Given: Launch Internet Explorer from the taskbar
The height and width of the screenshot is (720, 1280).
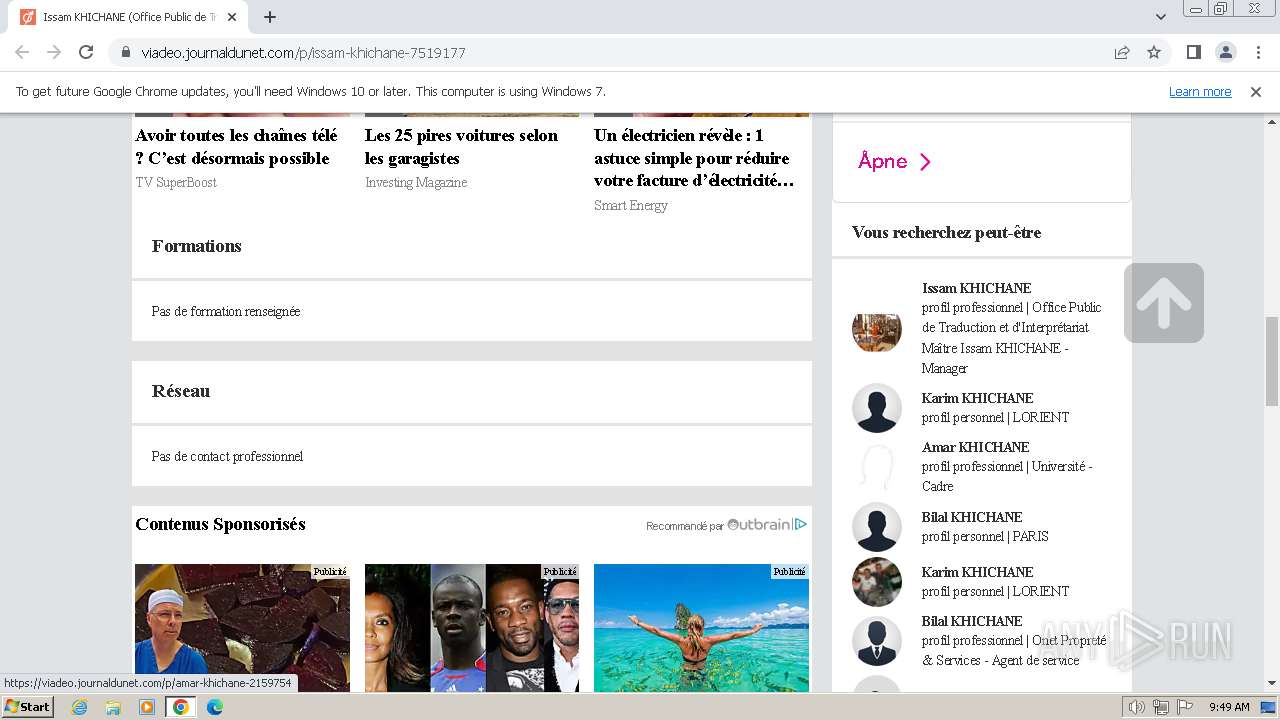Looking at the screenshot, I should click(79, 707).
